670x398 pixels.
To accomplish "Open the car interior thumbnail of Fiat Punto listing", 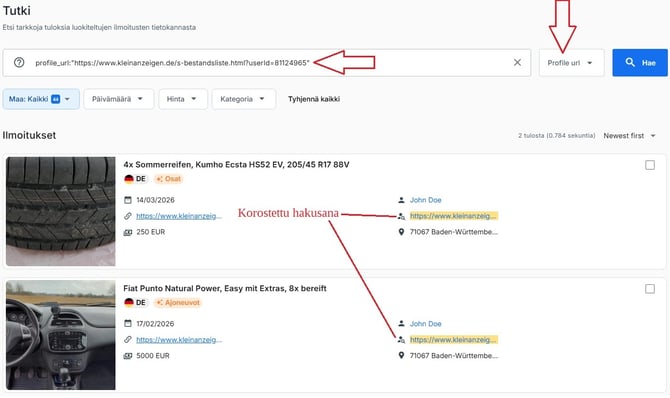I will pos(61,335).
